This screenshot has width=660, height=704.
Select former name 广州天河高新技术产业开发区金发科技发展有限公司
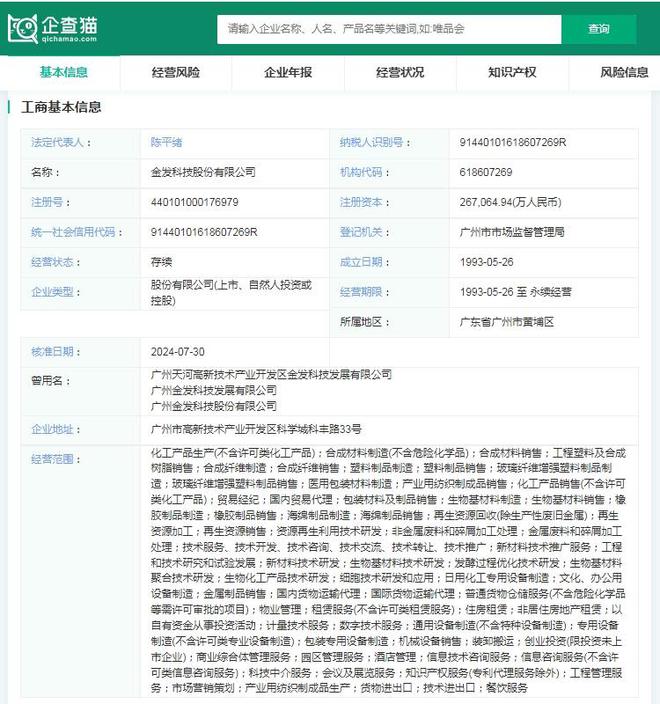[x=271, y=374]
